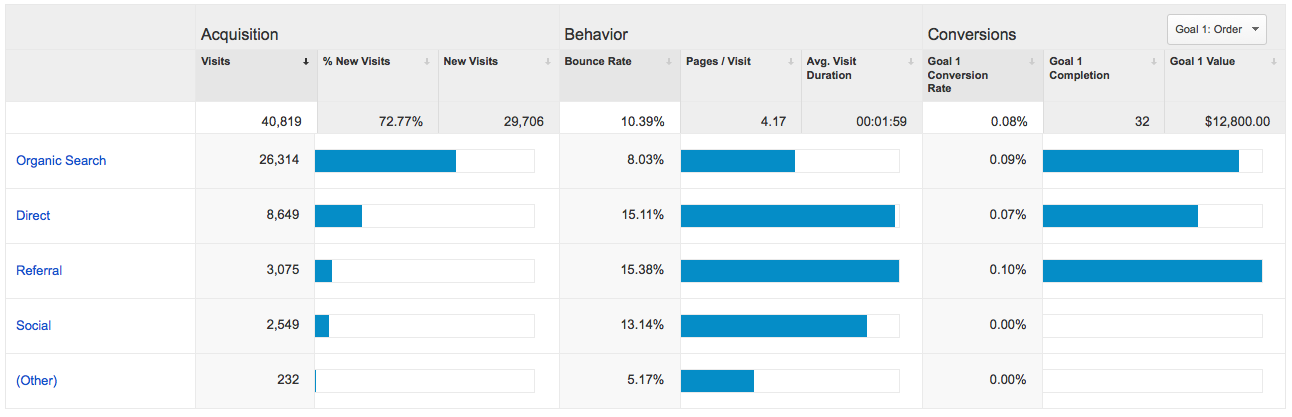Screen dimensions: 1292x417
Task: Click the Direct bounce rate bar
Action: pos(788,216)
